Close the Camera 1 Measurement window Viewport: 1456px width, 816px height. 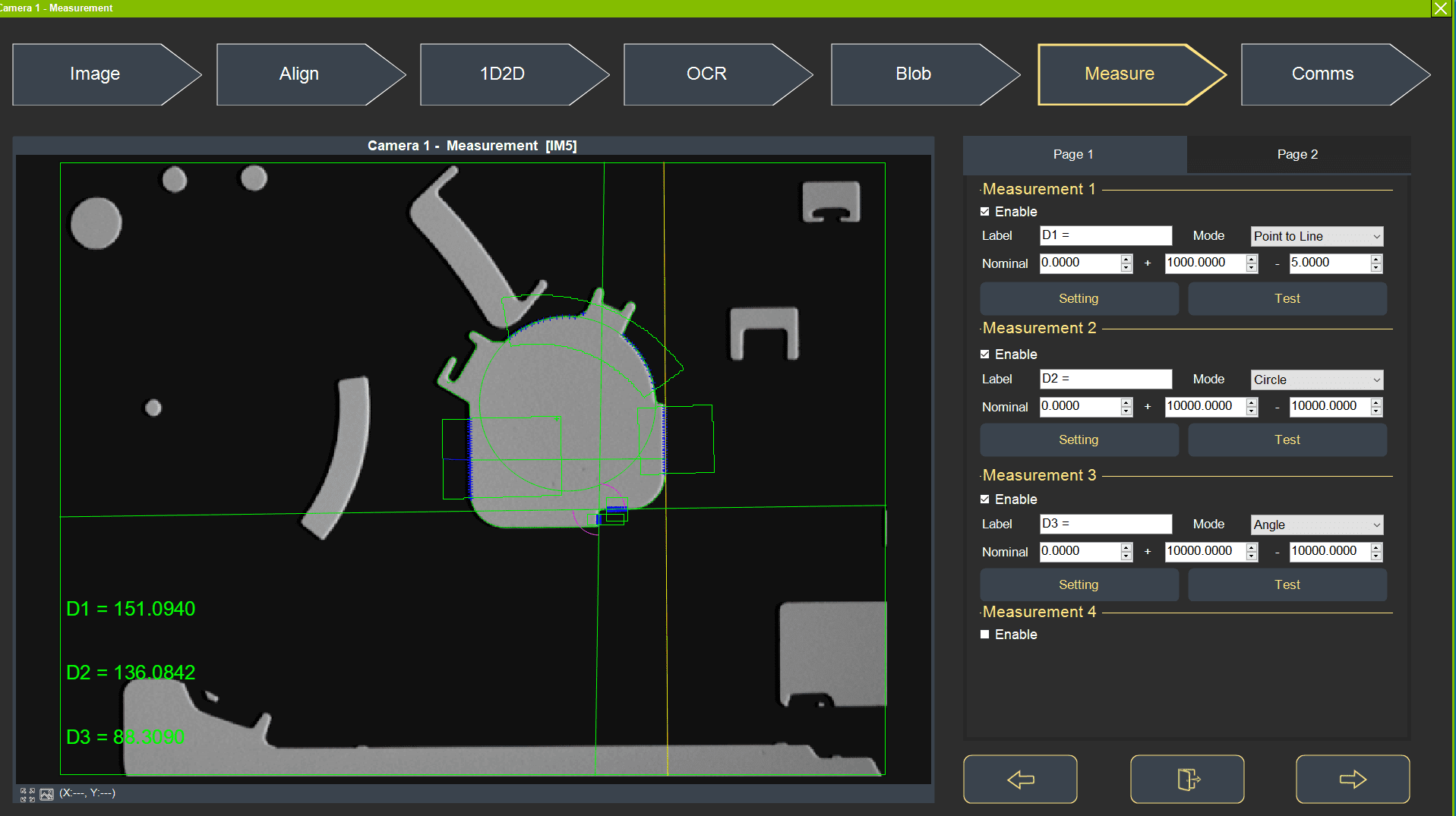point(1440,8)
